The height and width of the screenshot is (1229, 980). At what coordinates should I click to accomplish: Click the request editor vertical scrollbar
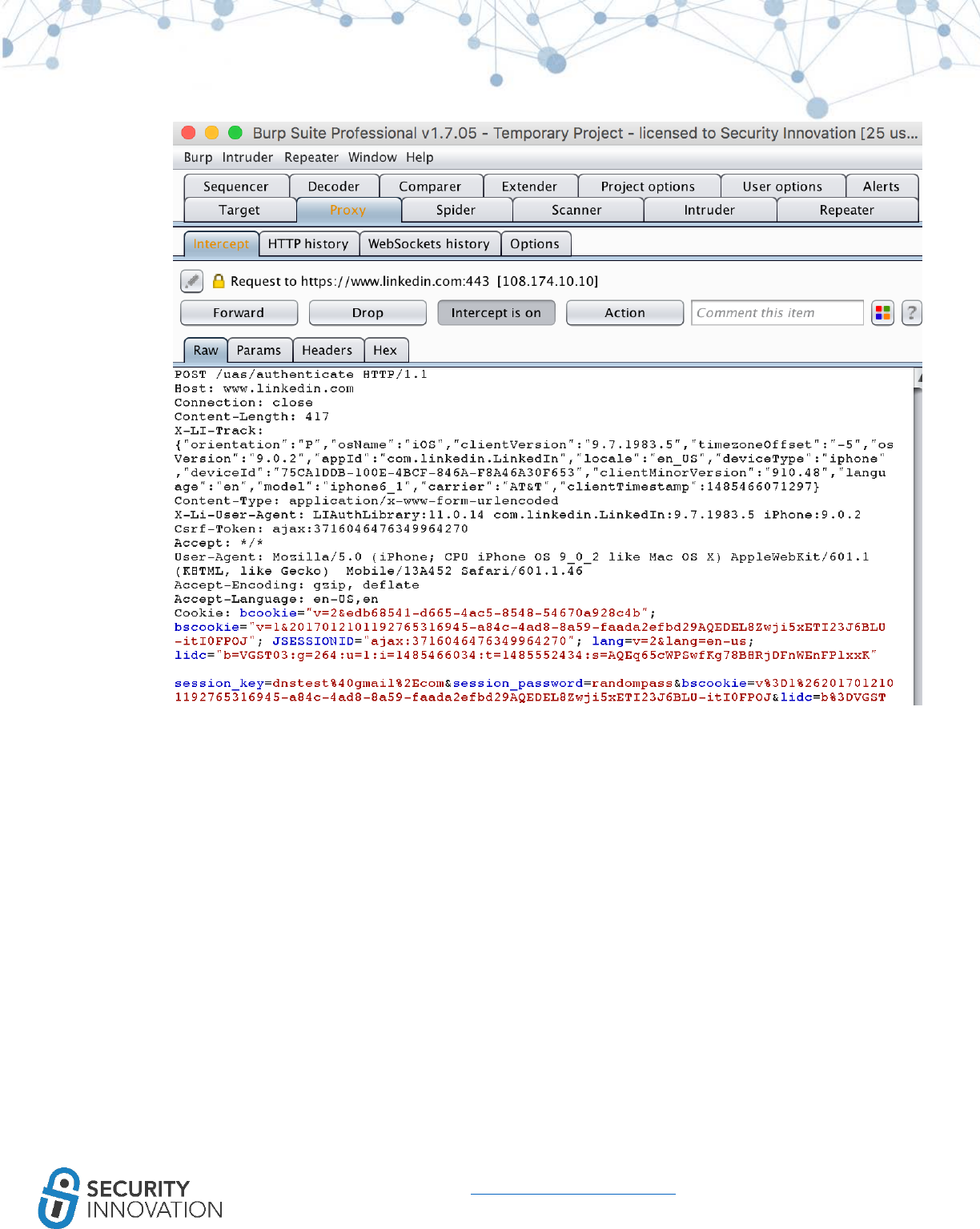pyautogui.click(x=918, y=536)
